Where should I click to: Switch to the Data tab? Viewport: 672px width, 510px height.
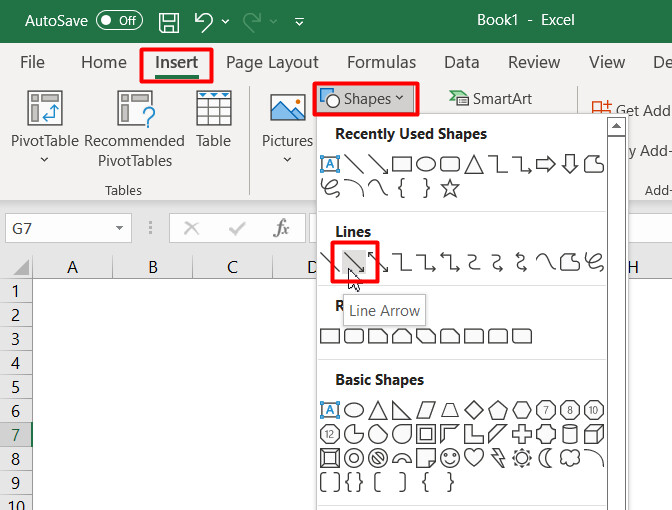[462, 63]
